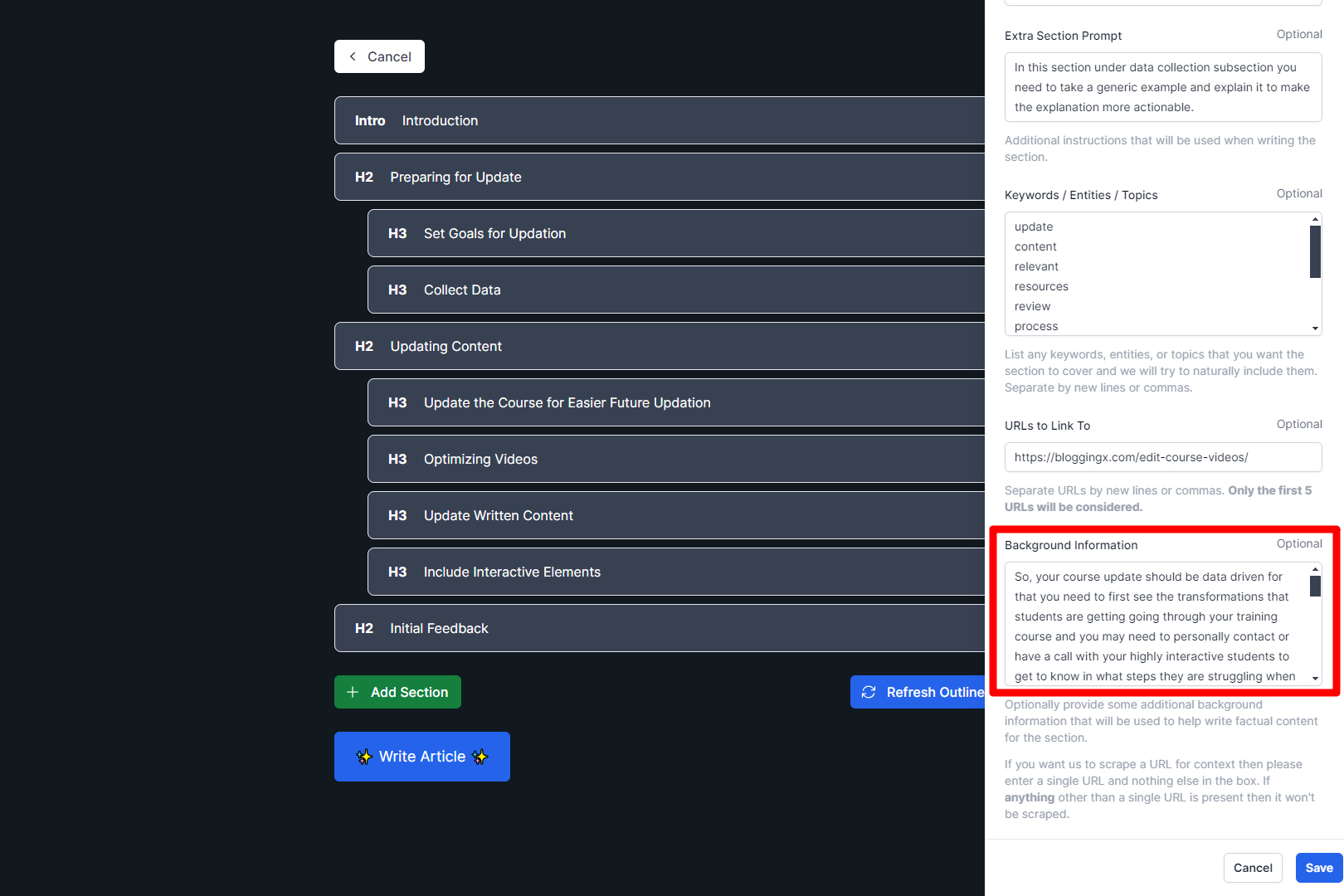1344x896 pixels.
Task: Click the left sparkle icon on Write Article
Action: (x=364, y=757)
